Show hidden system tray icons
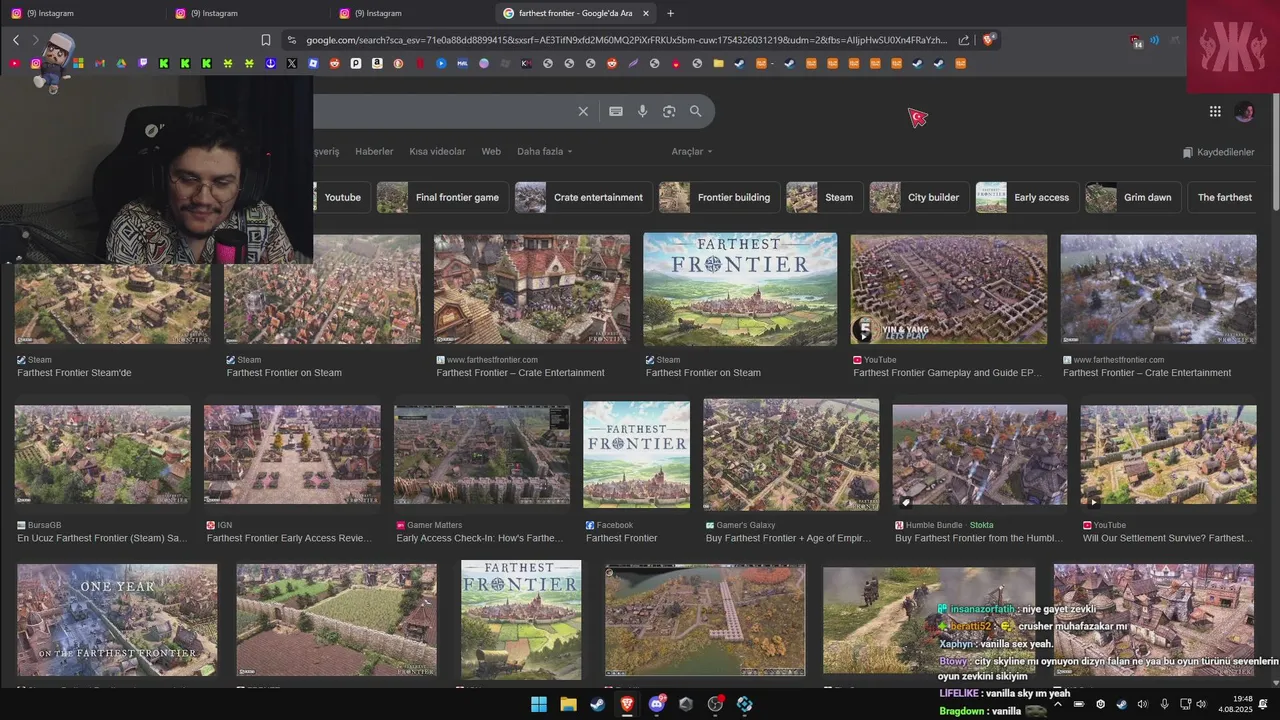The width and height of the screenshot is (1280, 720). [1058, 704]
